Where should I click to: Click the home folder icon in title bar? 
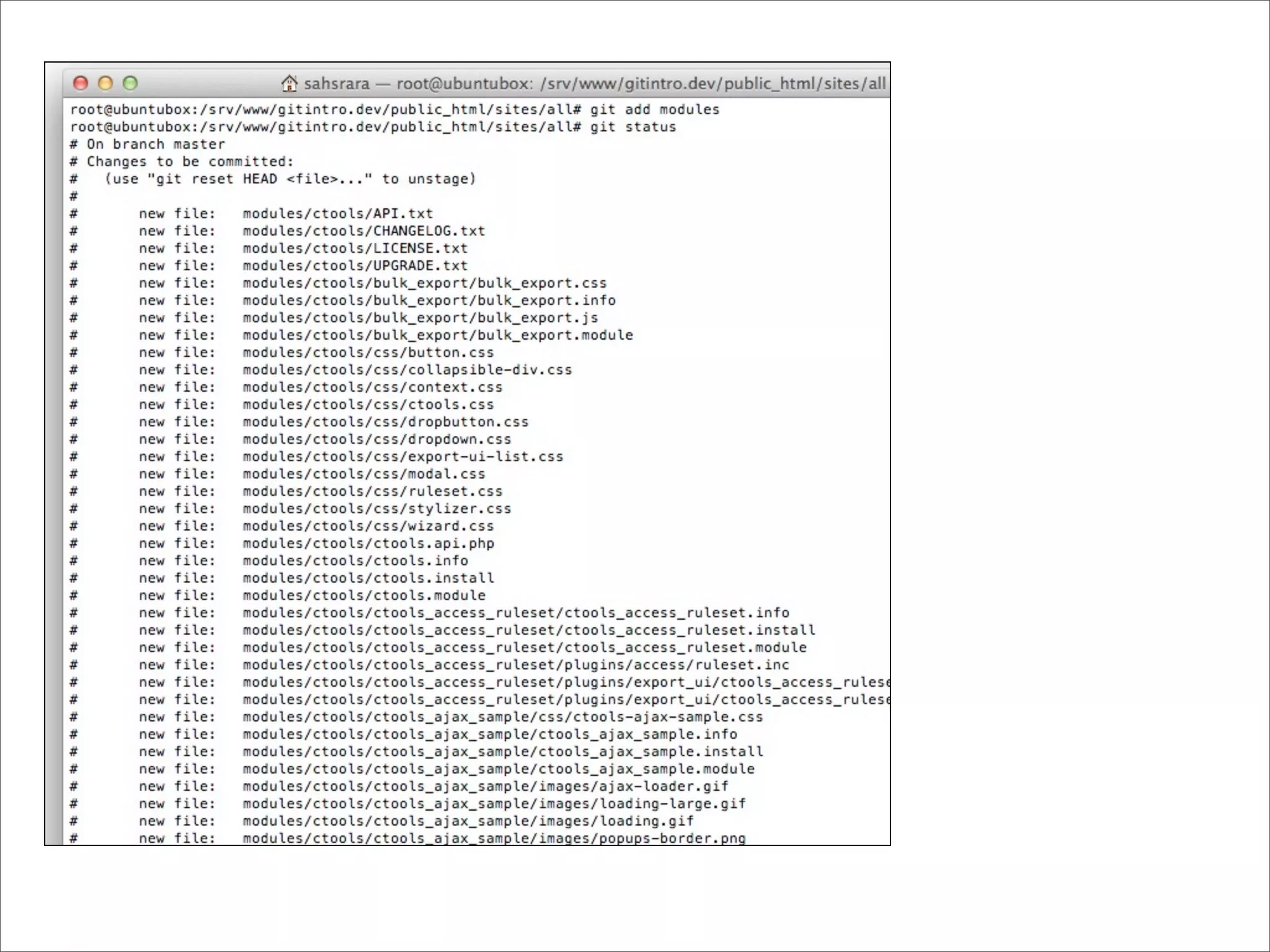pyautogui.click(x=289, y=83)
